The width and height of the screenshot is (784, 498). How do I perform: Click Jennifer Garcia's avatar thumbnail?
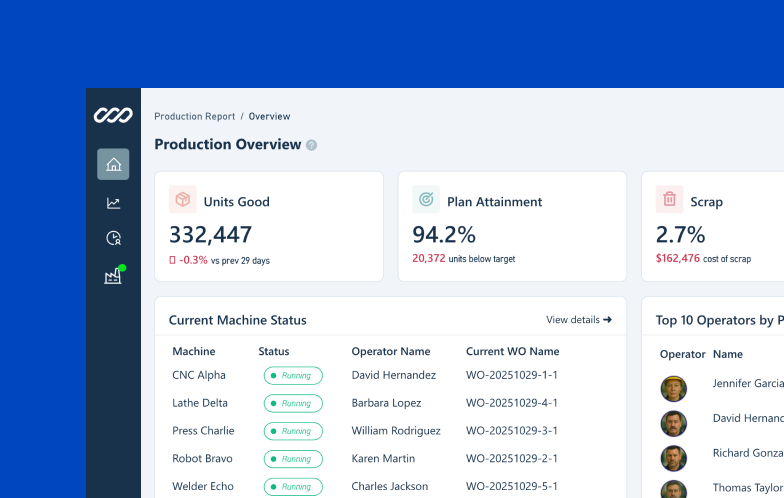pos(674,388)
